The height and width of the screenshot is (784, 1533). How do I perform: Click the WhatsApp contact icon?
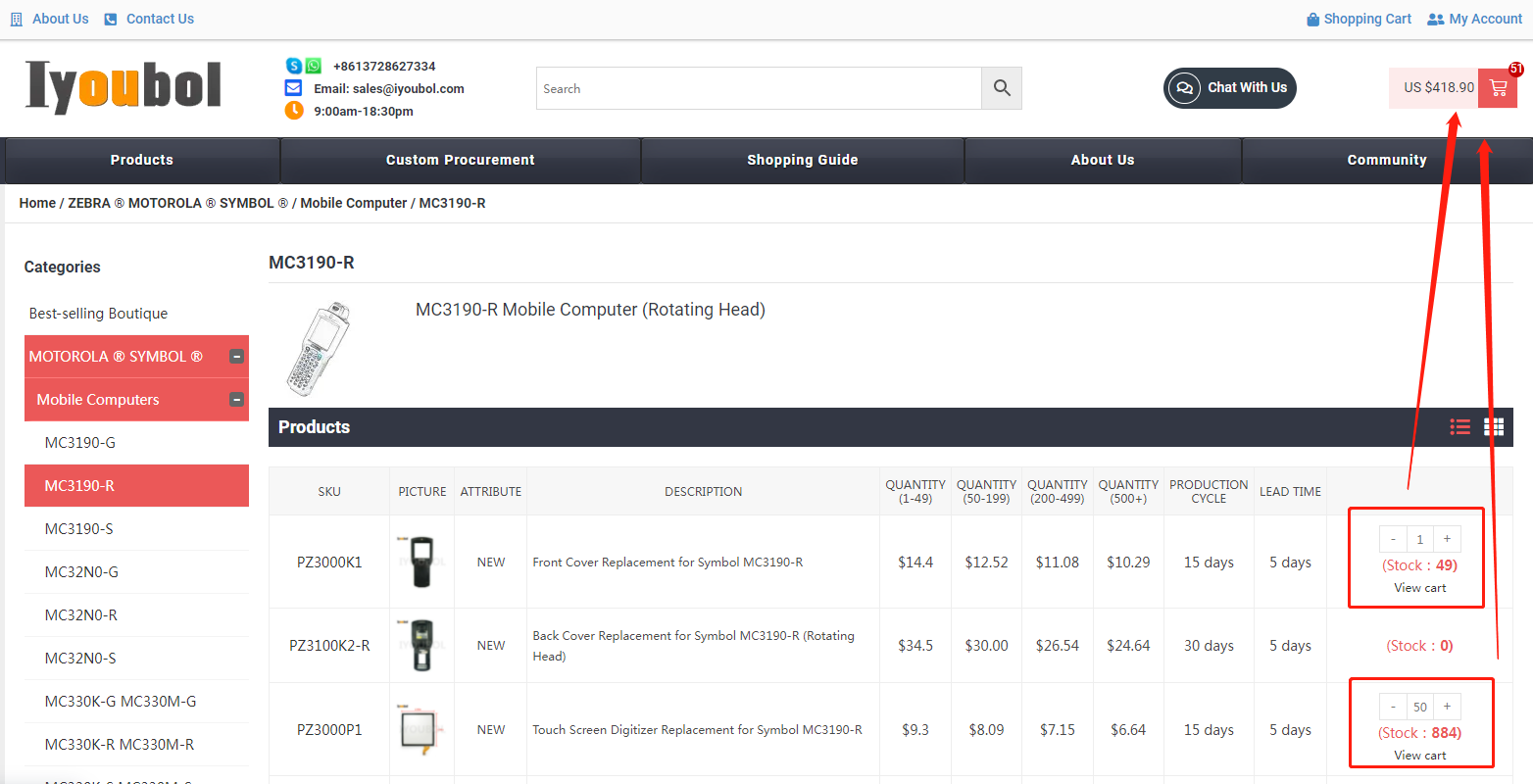point(313,66)
